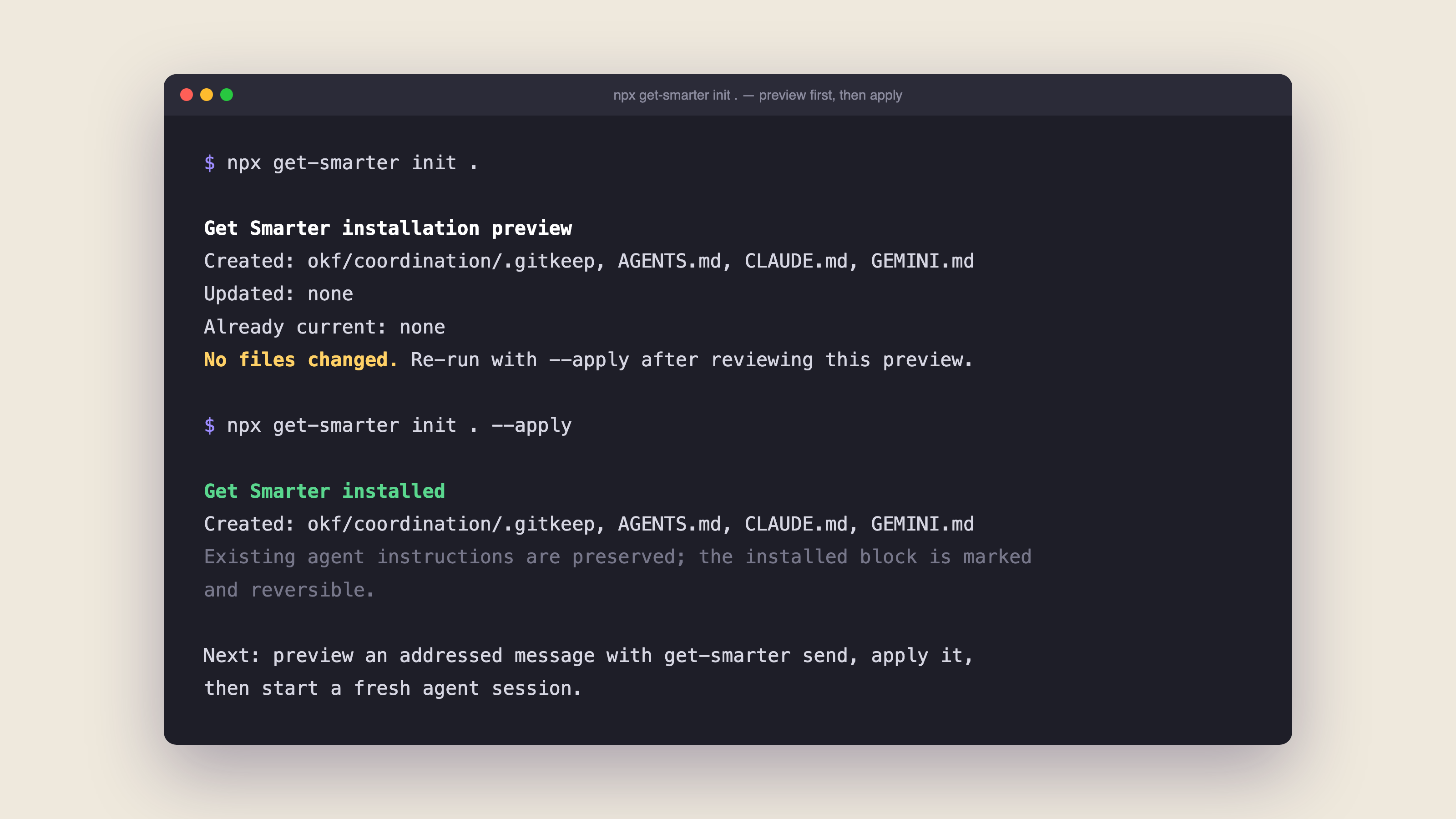Click 'then start a fresh agent session' line

pyautogui.click(x=392, y=688)
